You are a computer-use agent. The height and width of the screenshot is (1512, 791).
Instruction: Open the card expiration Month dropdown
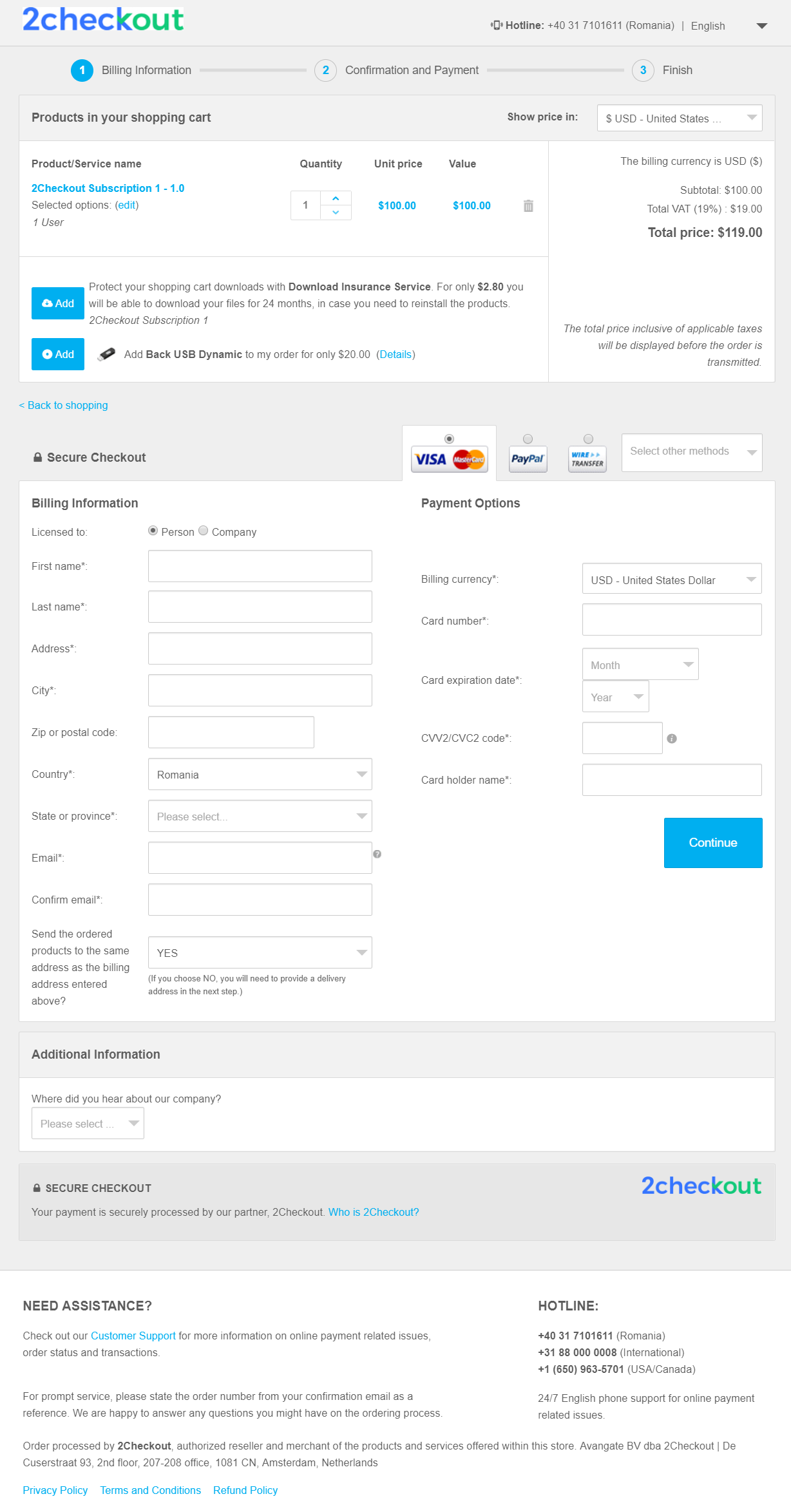coord(640,664)
